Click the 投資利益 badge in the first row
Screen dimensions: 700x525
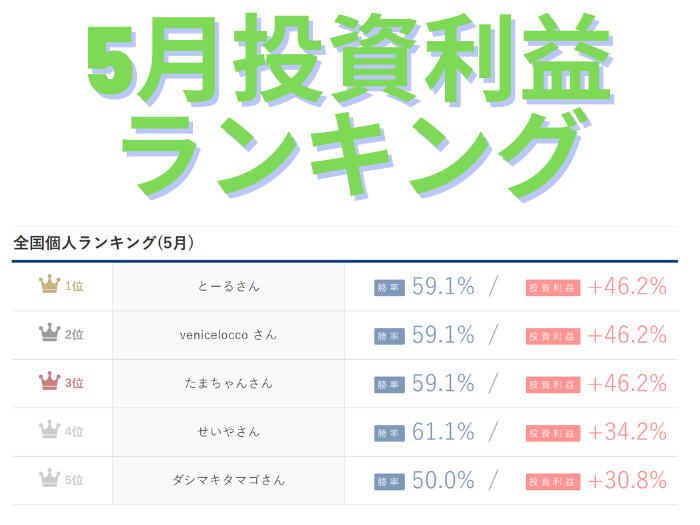pos(553,288)
